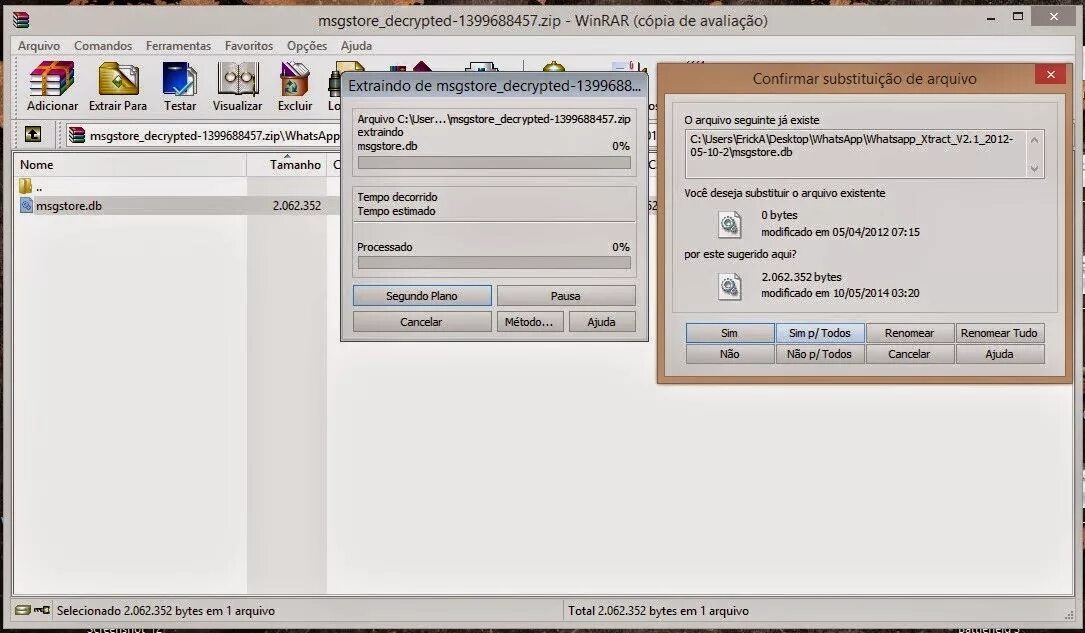Click Ajuda in the confirm dialog
Screen dimensions: 1085x633
point(999,354)
